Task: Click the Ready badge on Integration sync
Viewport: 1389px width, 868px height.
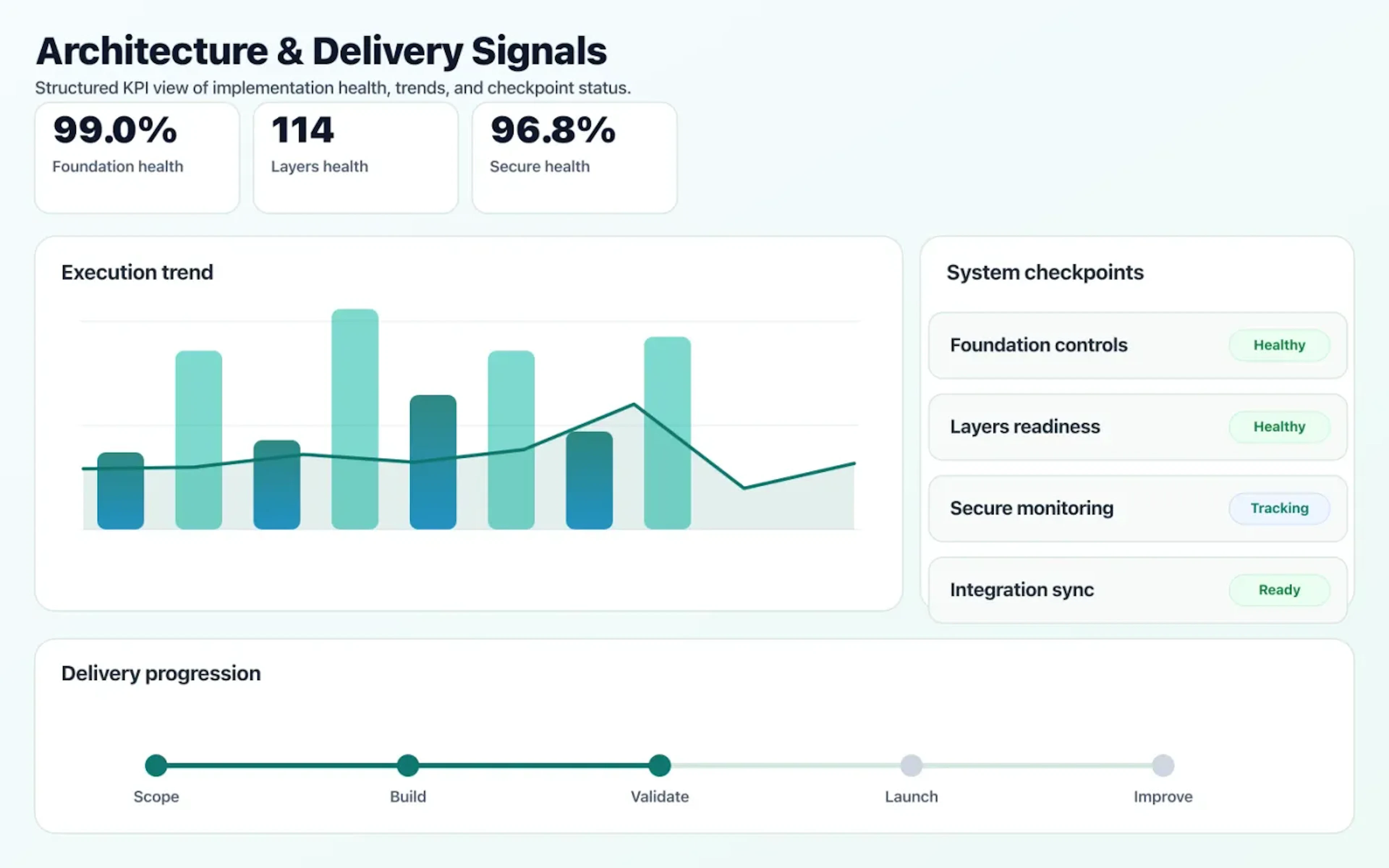Action: point(1279,590)
